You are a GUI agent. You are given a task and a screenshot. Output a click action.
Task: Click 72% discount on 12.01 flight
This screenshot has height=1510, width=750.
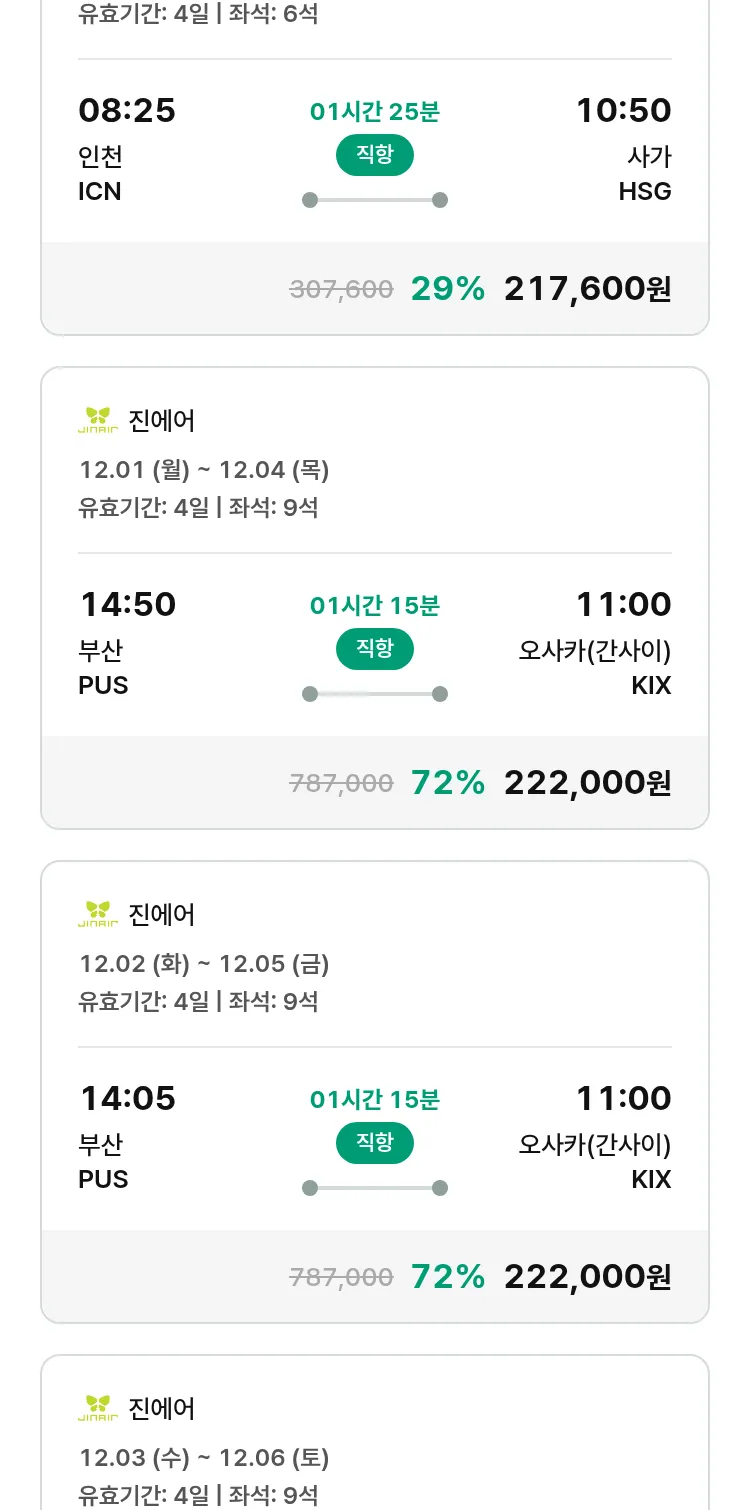447,783
